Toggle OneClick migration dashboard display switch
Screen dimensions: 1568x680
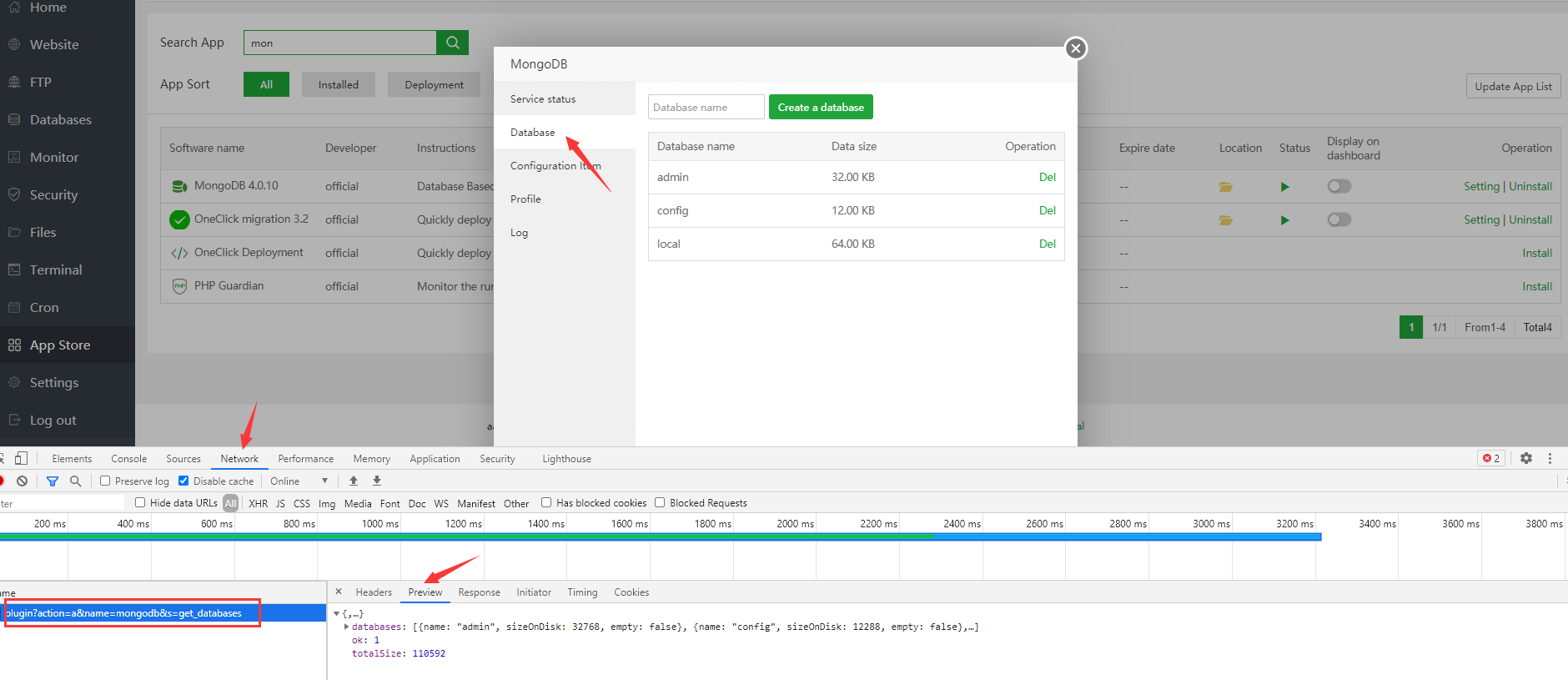coord(1339,219)
